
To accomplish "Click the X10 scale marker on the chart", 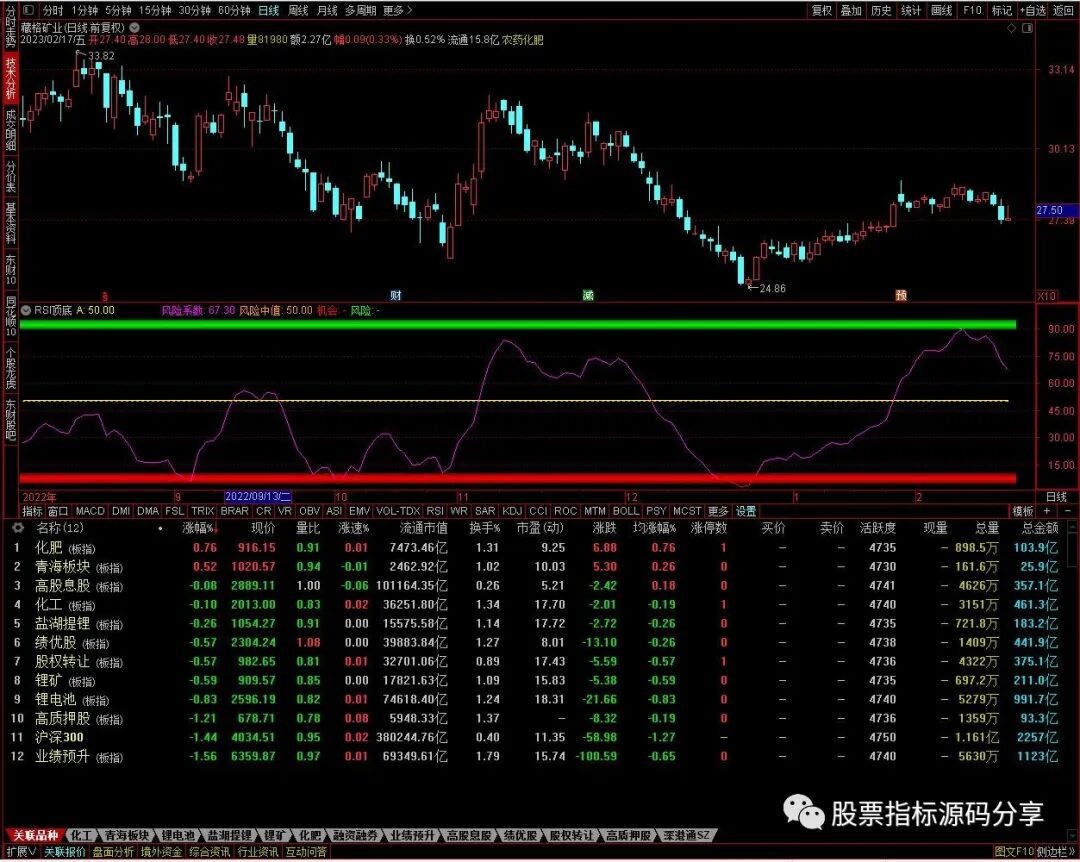I will tap(1047, 296).
